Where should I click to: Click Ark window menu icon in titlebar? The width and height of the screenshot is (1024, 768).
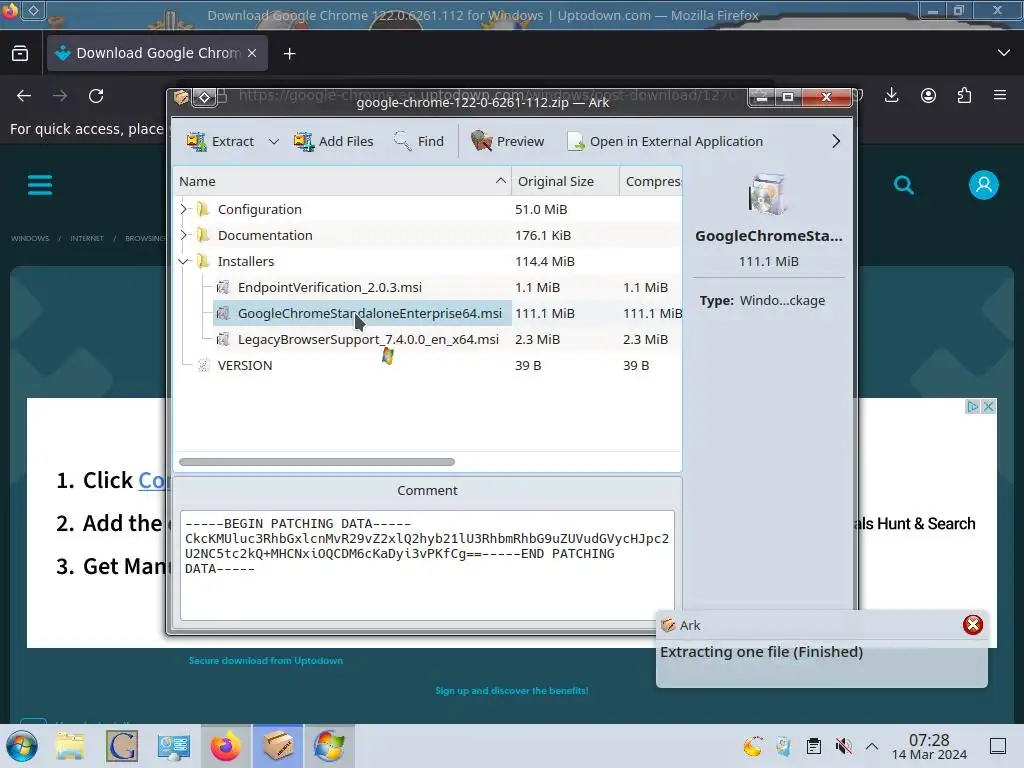[x=182, y=97]
